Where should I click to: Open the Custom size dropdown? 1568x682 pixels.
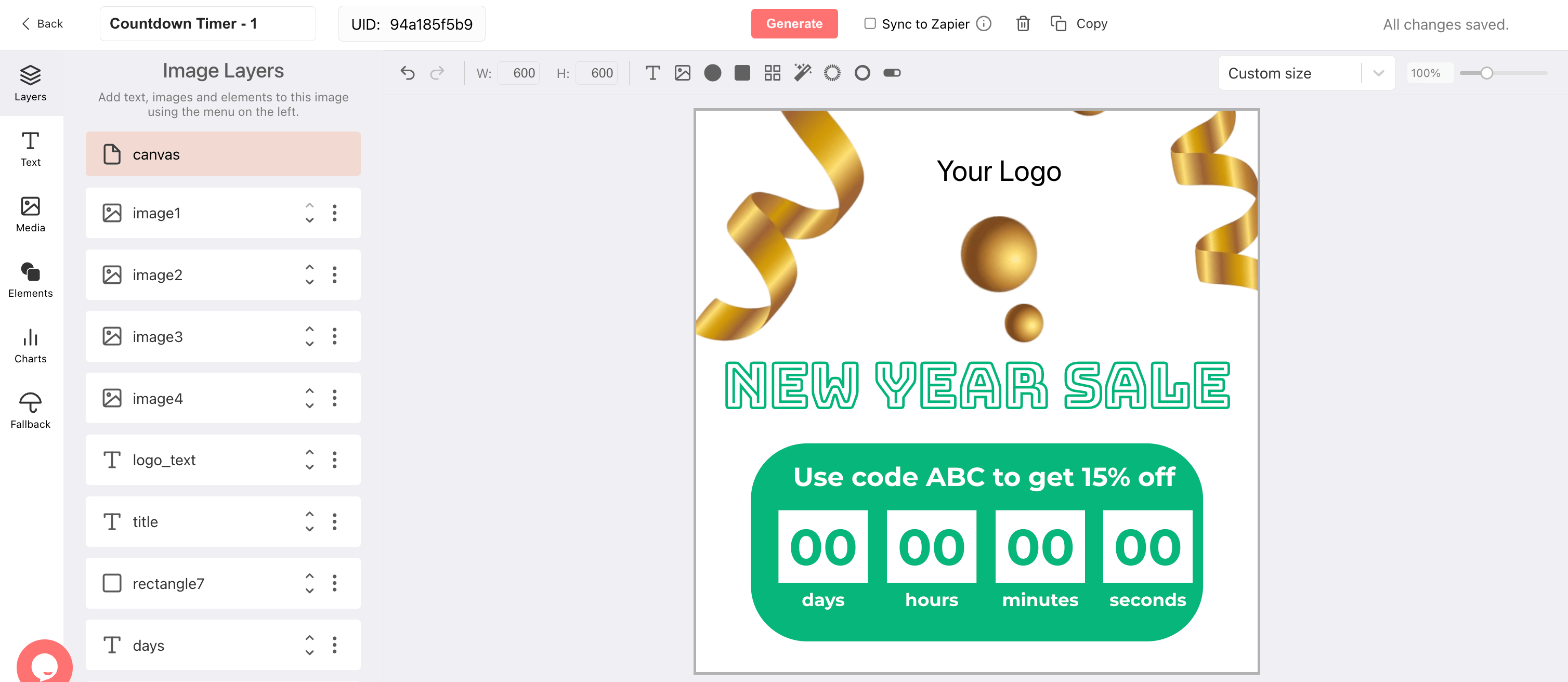1306,73
